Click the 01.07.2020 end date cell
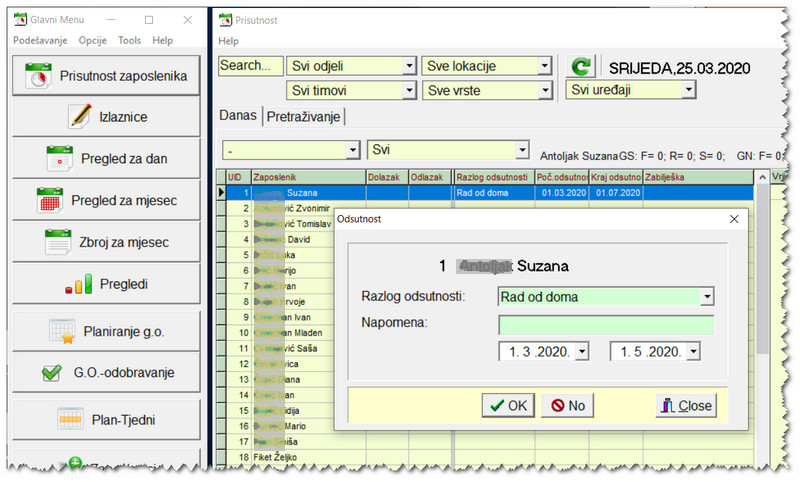The image size is (800, 482). pyautogui.click(x=616, y=193)
